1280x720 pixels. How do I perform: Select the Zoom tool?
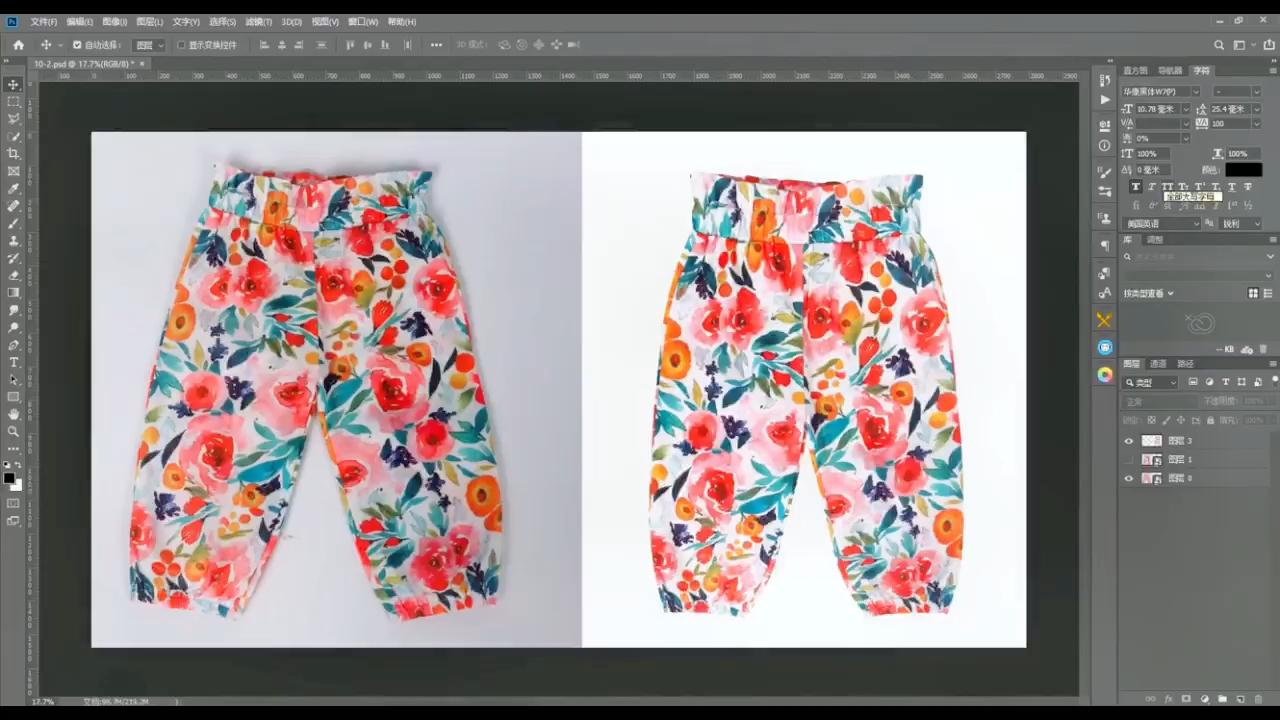click(13, 431)
